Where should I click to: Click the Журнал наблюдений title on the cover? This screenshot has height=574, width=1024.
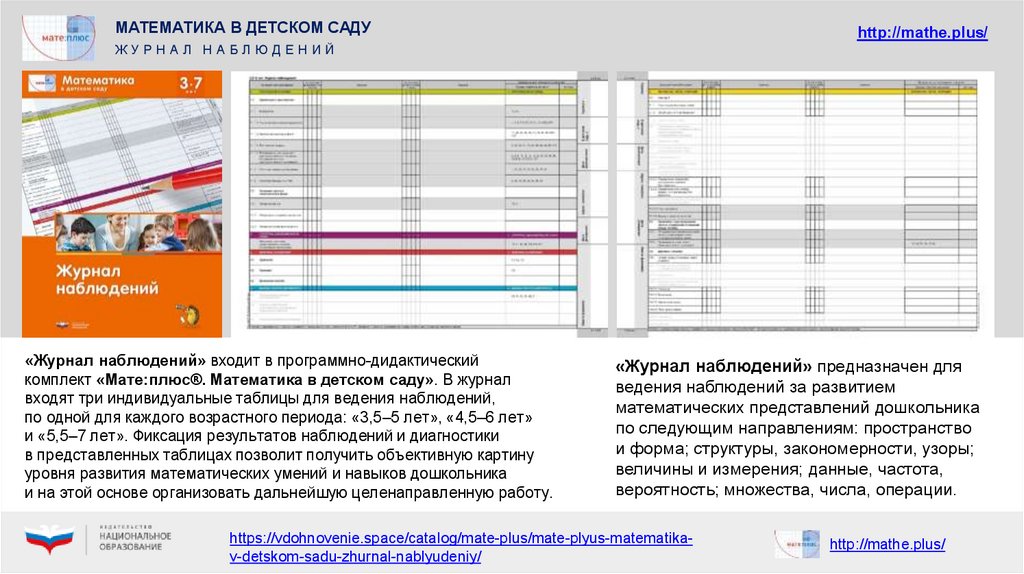click(107, 279)
